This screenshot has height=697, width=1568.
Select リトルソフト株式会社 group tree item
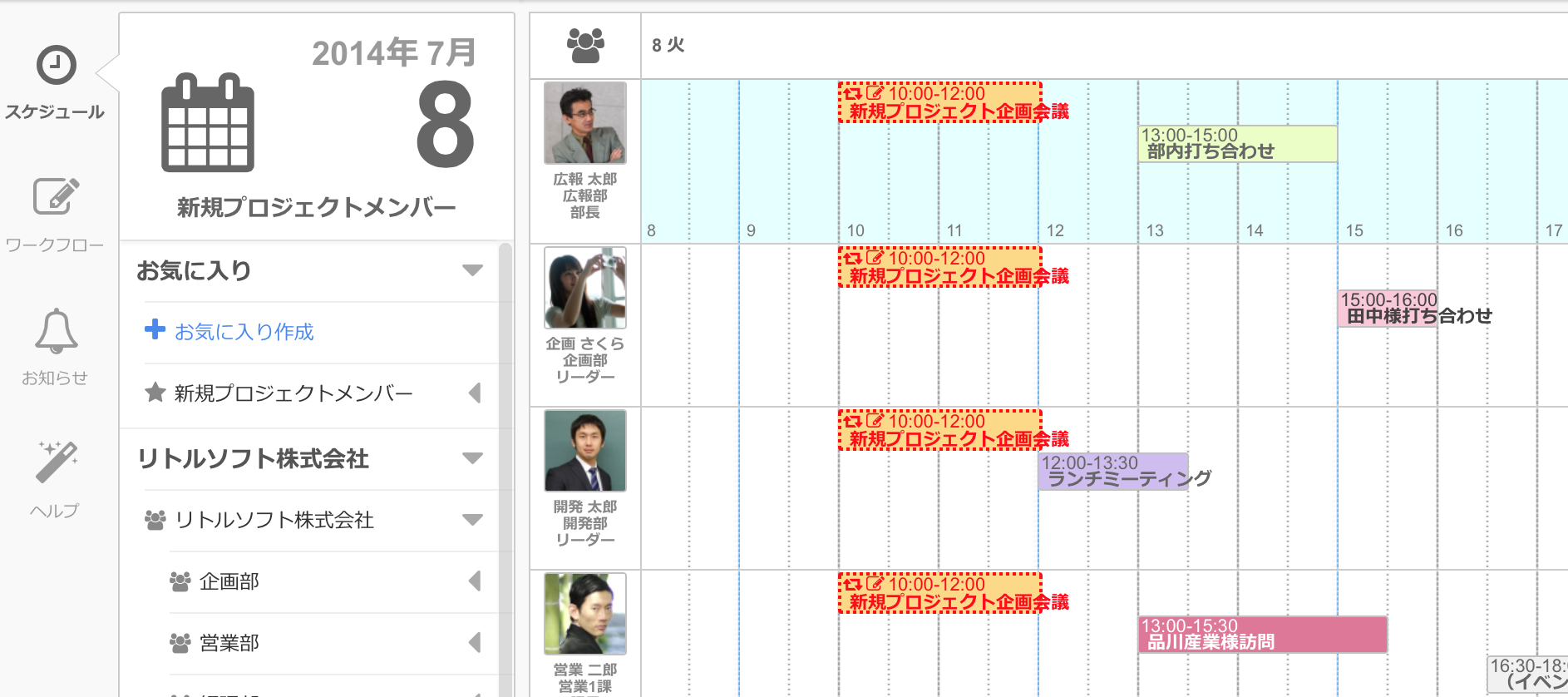coord(274,520)
